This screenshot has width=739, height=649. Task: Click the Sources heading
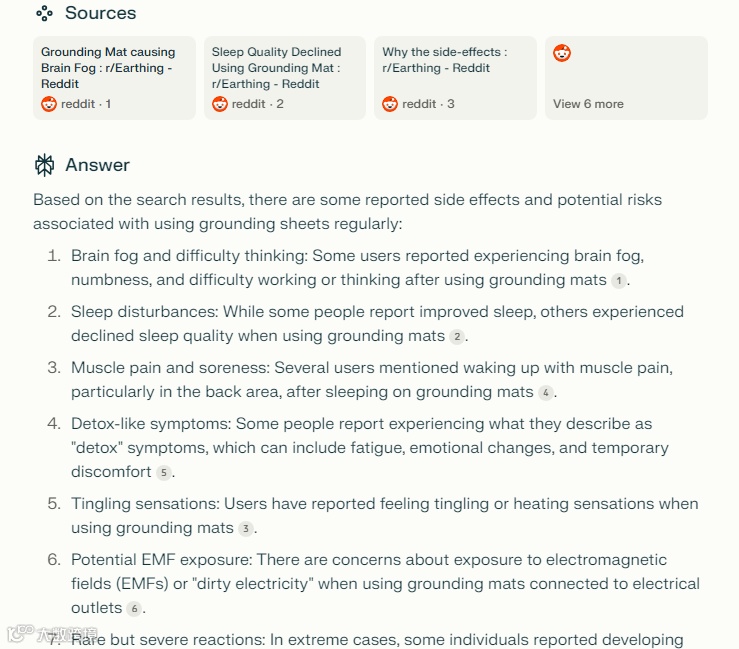coord(100,13)
